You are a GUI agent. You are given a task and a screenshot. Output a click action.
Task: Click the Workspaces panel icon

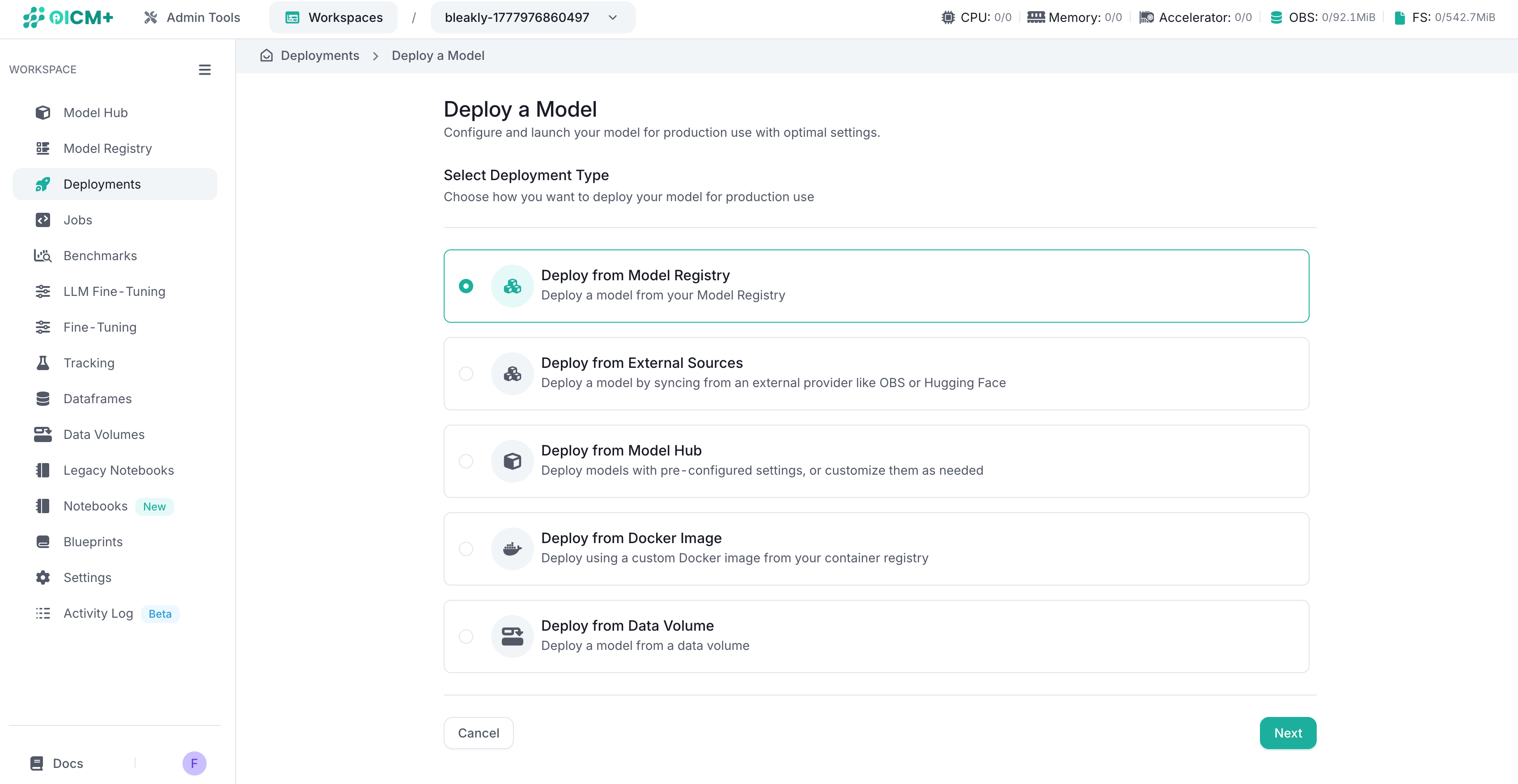tap(293, 18)
